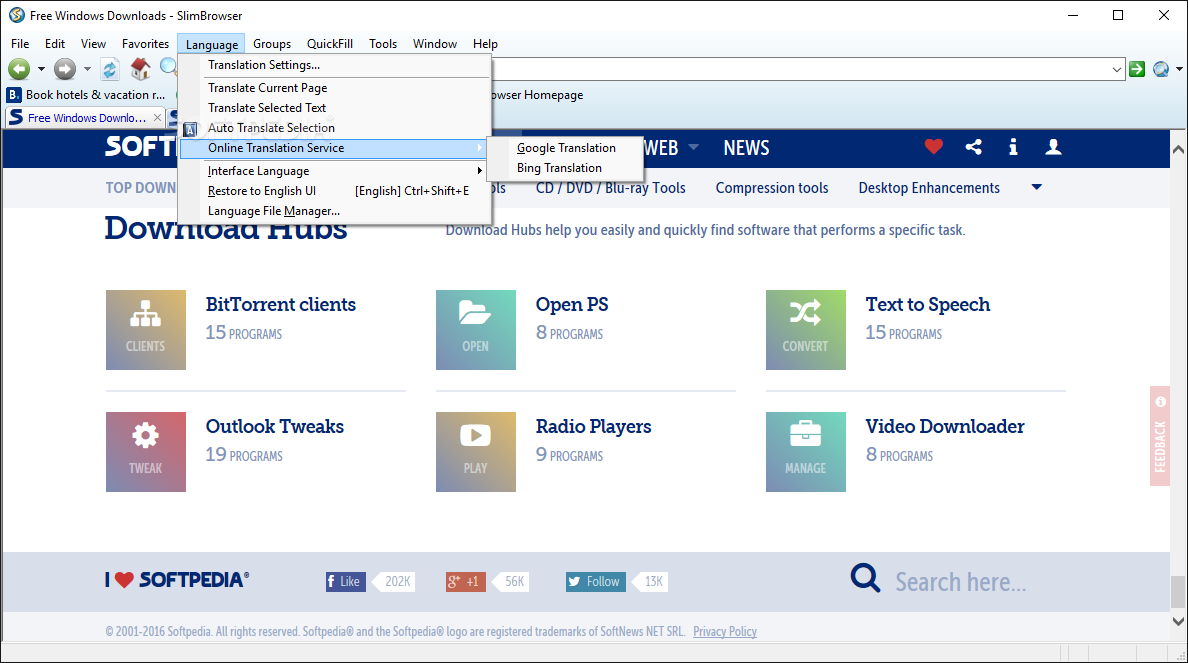Open the user account icon in header

[x=1053, y=147]
